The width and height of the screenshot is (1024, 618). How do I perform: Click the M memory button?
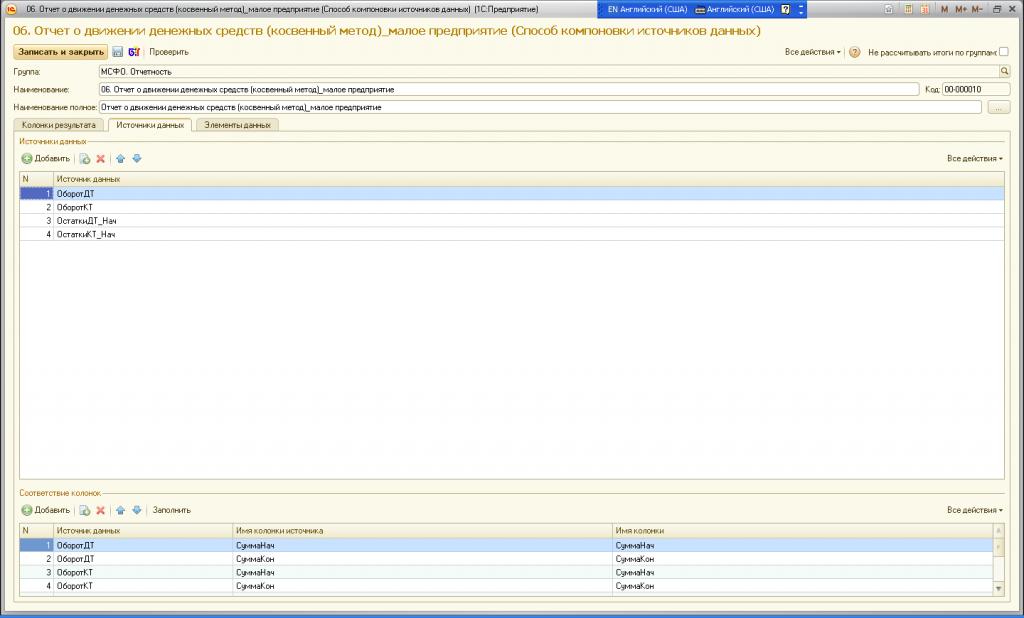click(944, 9)
